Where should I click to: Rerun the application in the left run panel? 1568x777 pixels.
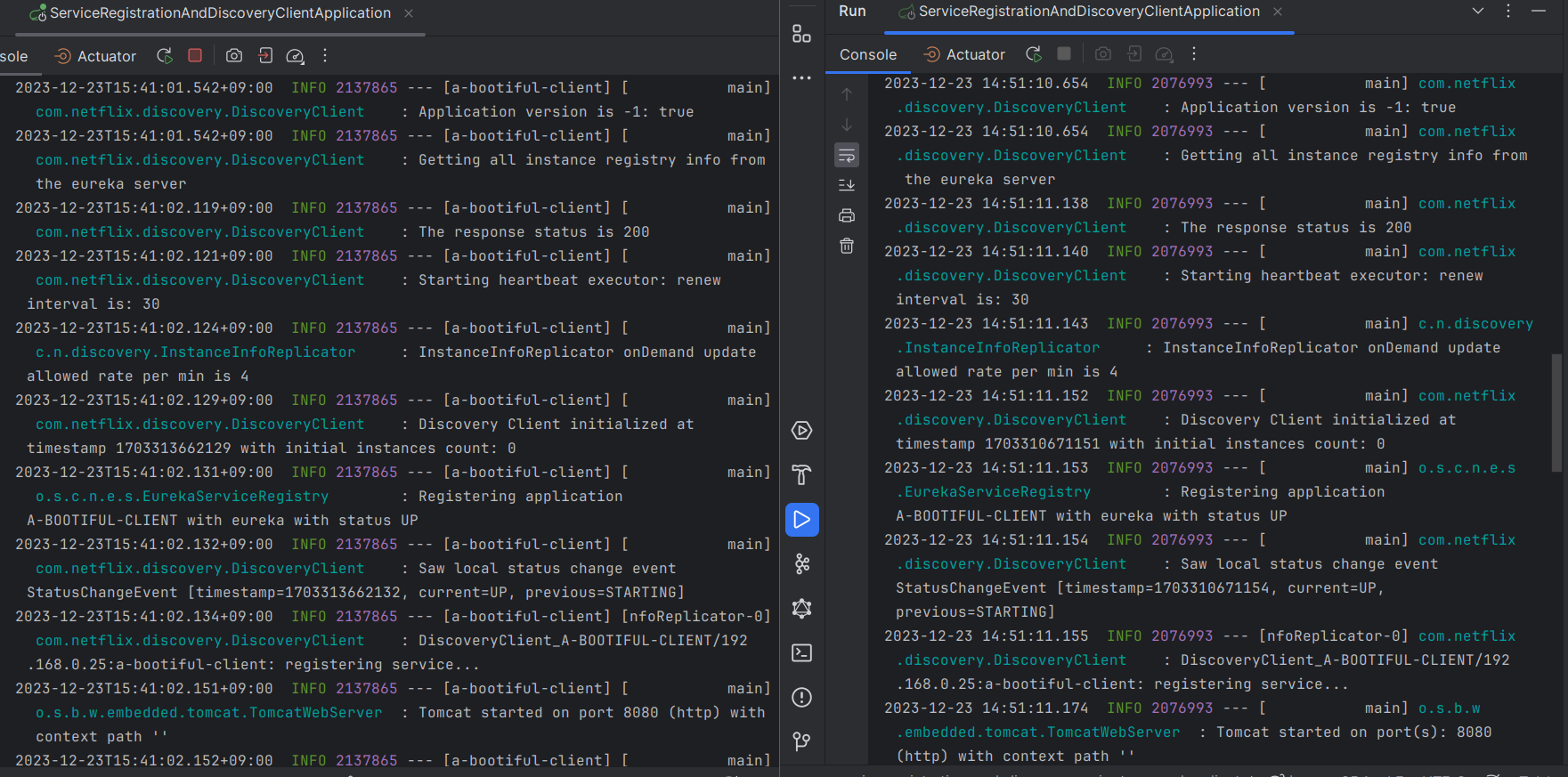pyautogui.click(x=165, y=56)
